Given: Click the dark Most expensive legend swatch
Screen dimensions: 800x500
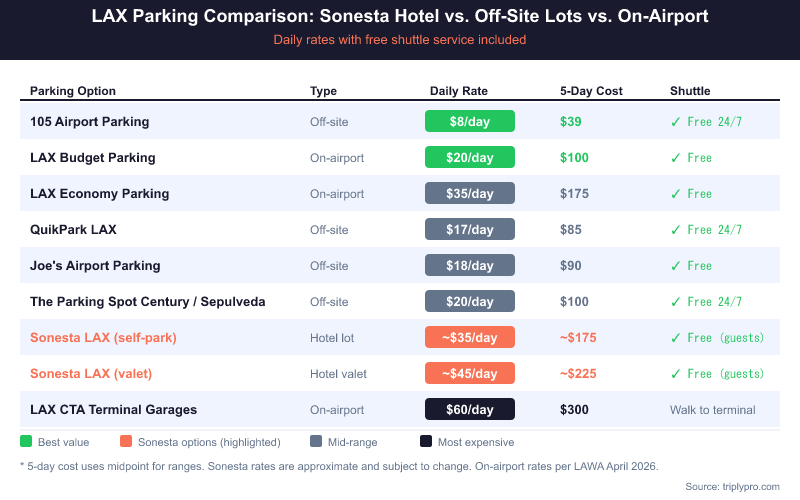Looking at the screenshot, I should pyautogui.click(x=426, y=442).
